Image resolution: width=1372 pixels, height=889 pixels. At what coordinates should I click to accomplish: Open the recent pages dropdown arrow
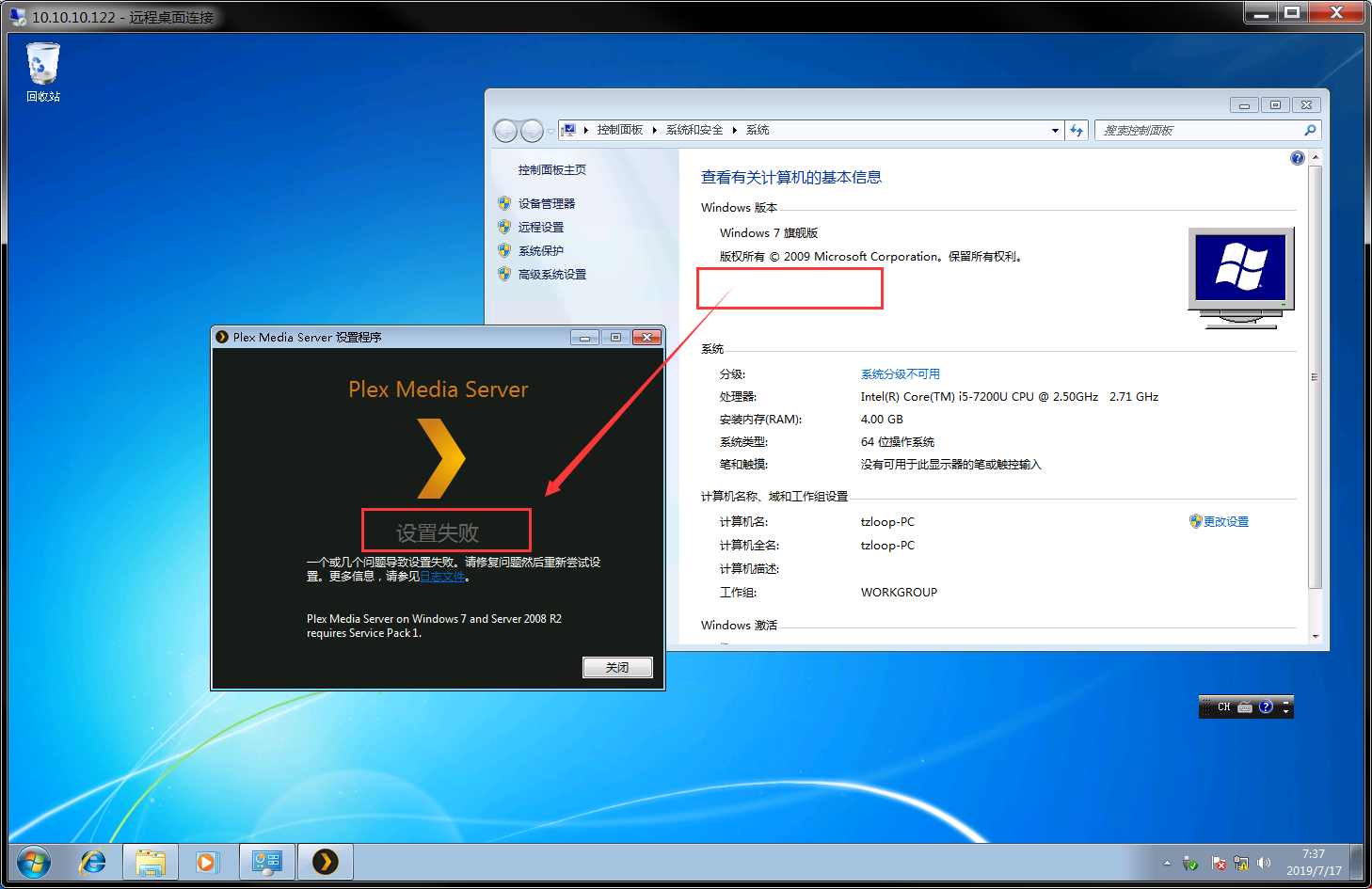point(550,131)
